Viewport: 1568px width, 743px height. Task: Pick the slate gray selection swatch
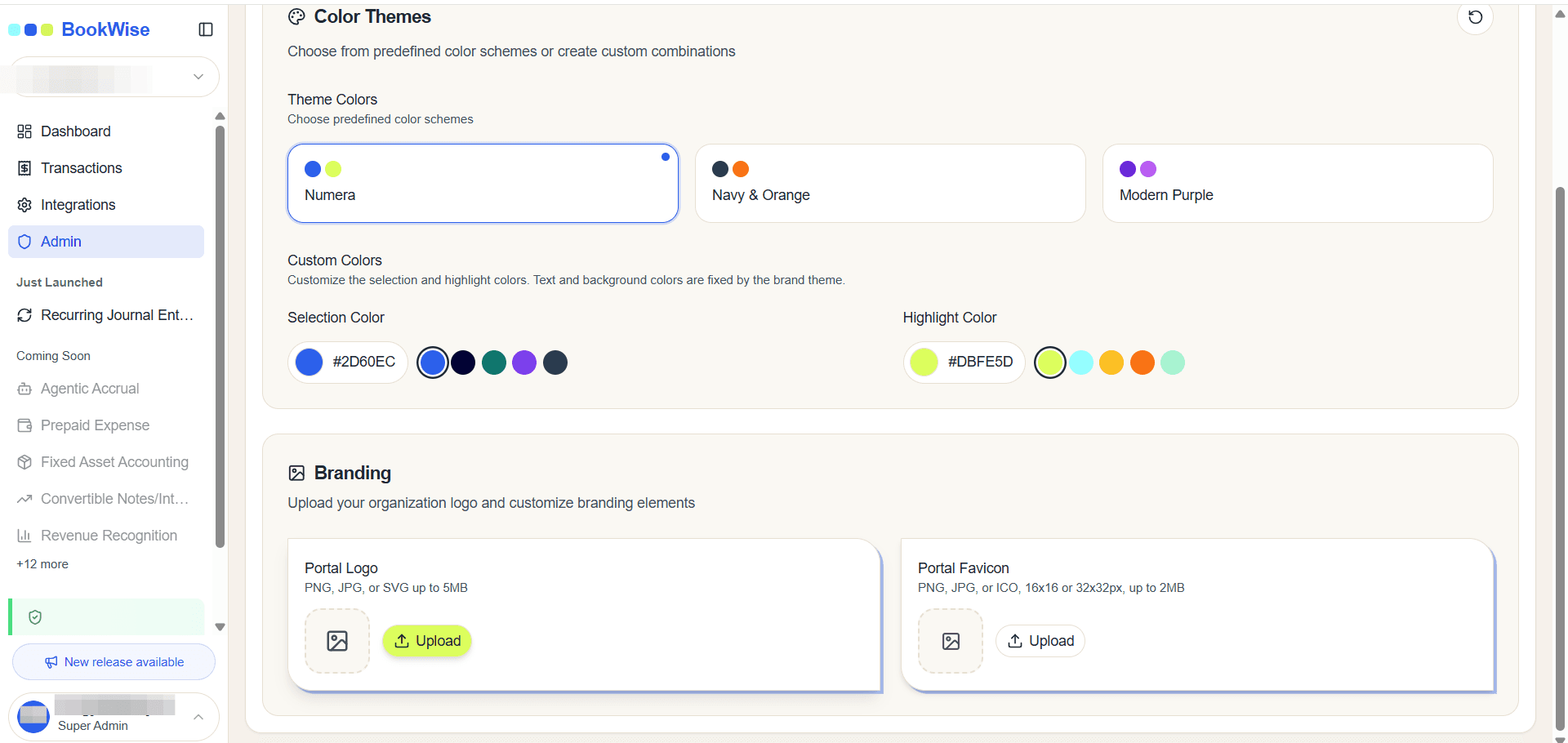pyautogui.click(x=555, y=363)
